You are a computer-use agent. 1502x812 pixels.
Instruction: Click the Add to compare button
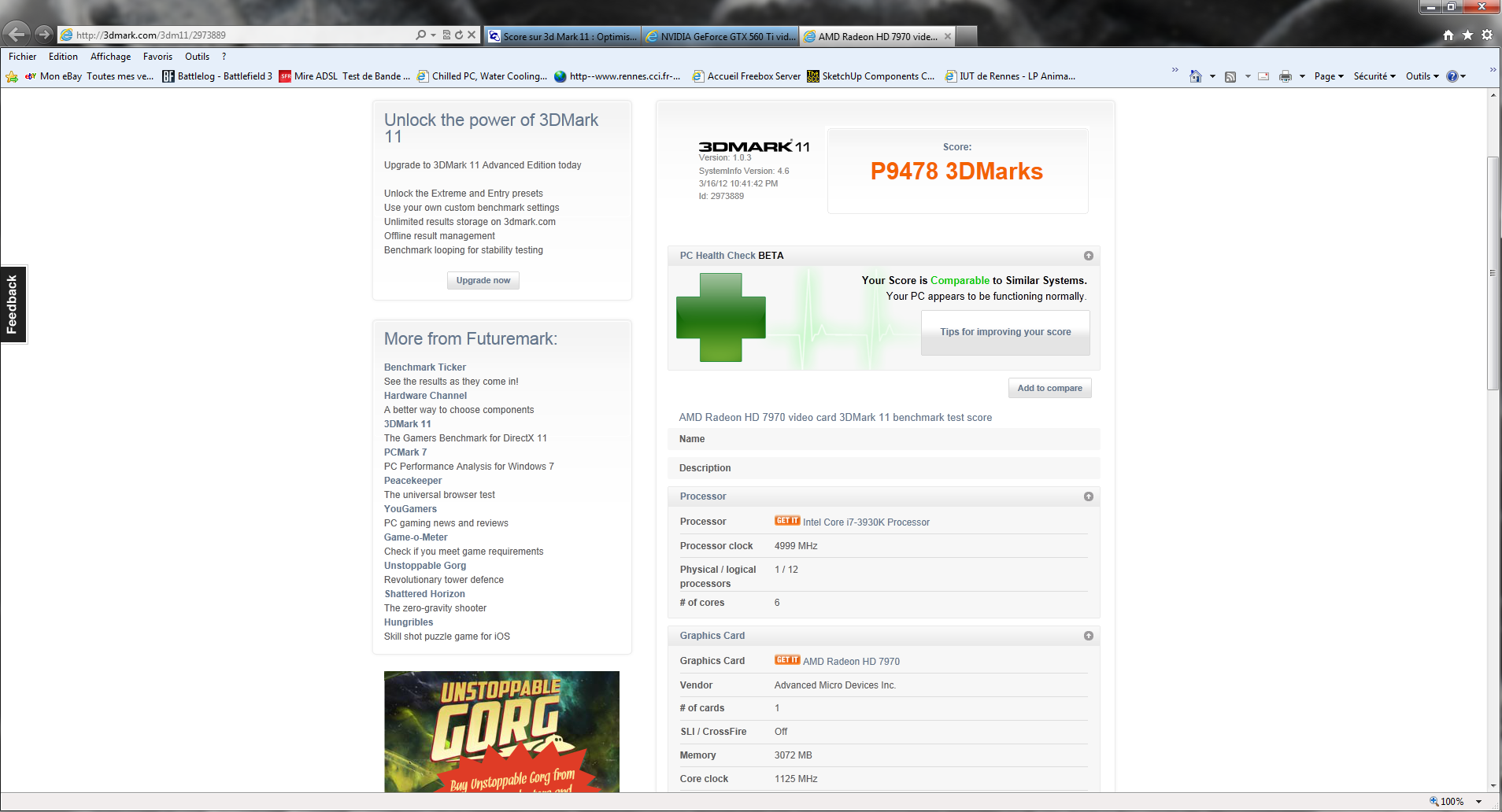[1049, 388]
